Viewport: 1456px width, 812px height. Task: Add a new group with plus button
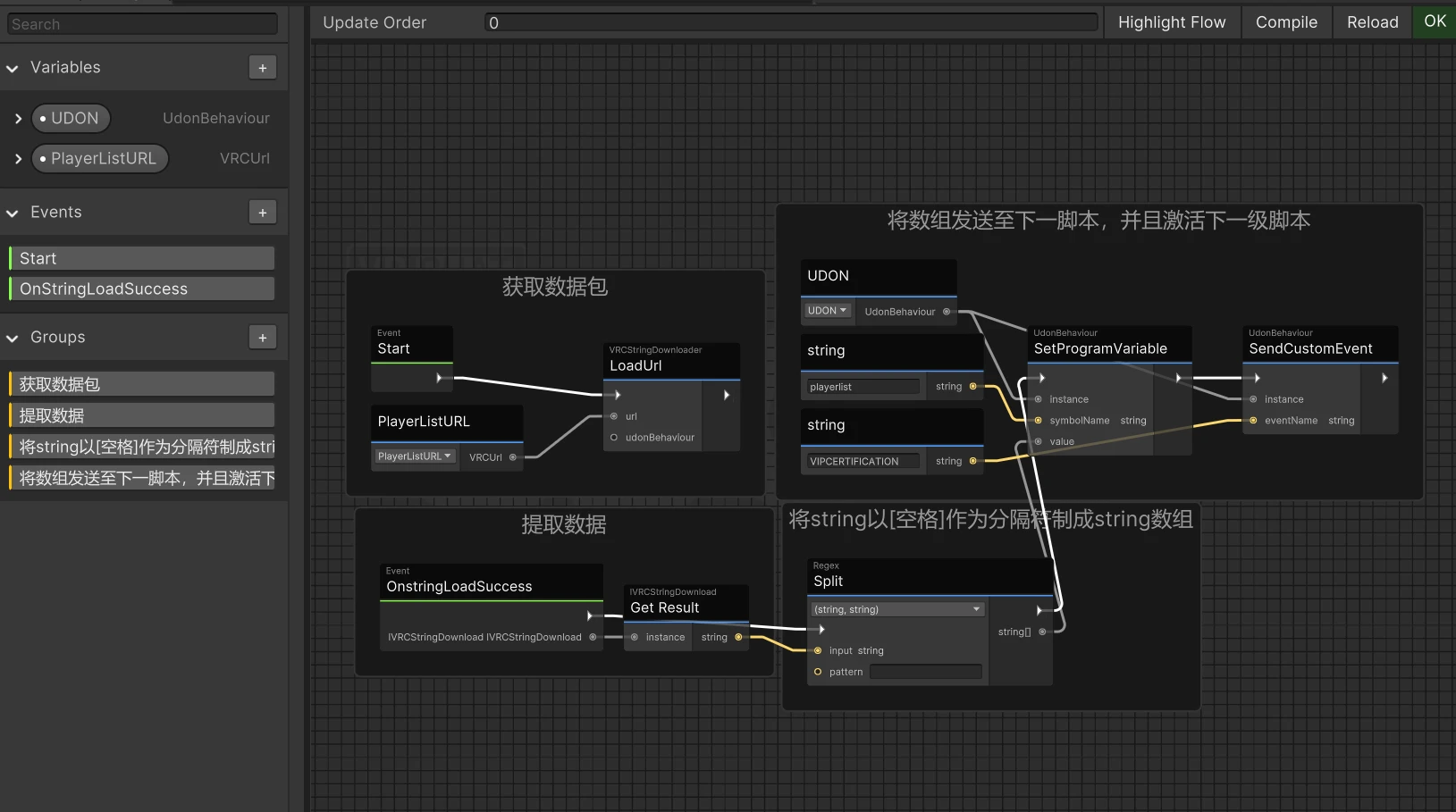(262, 338)
